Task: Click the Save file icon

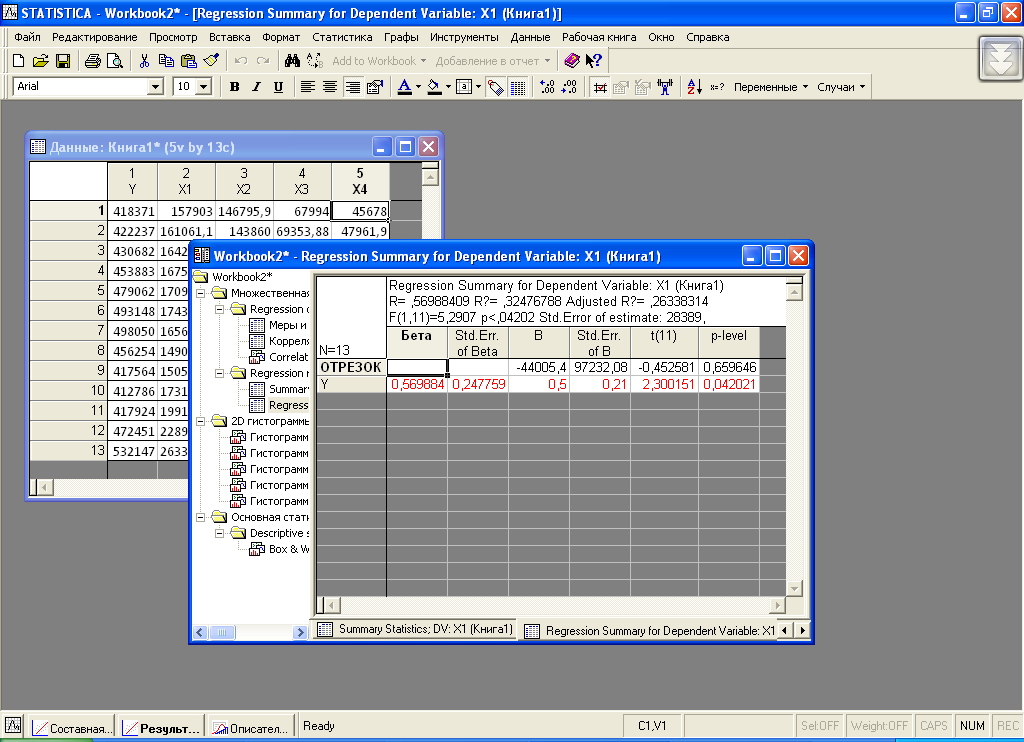Action: tap(62, 61)
